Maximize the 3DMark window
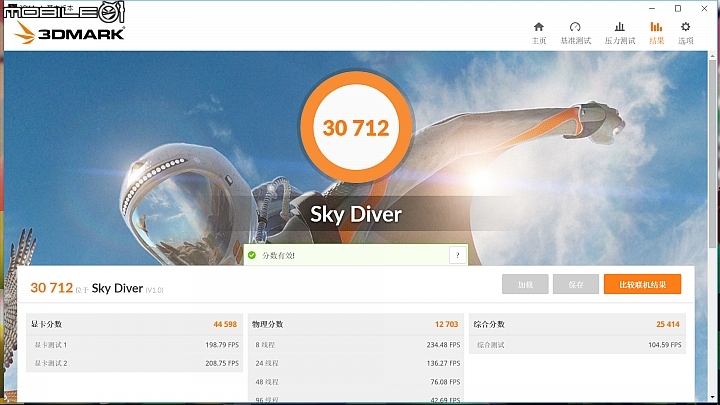Viewport: 720px width, 405px height. [678, 9]
